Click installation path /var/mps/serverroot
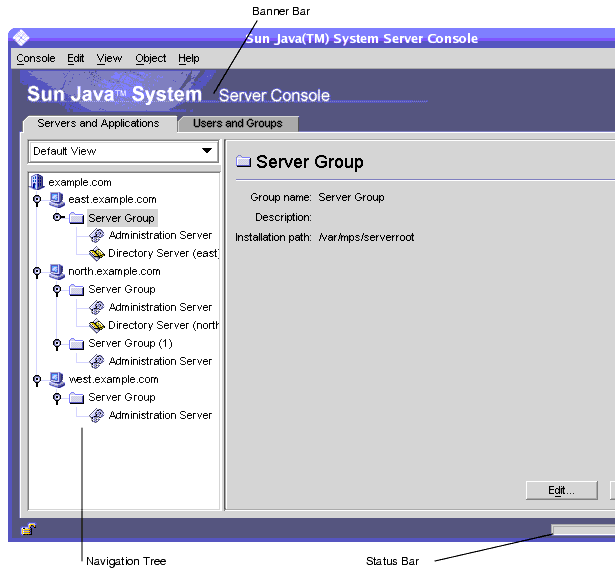 tap(366, 237)
